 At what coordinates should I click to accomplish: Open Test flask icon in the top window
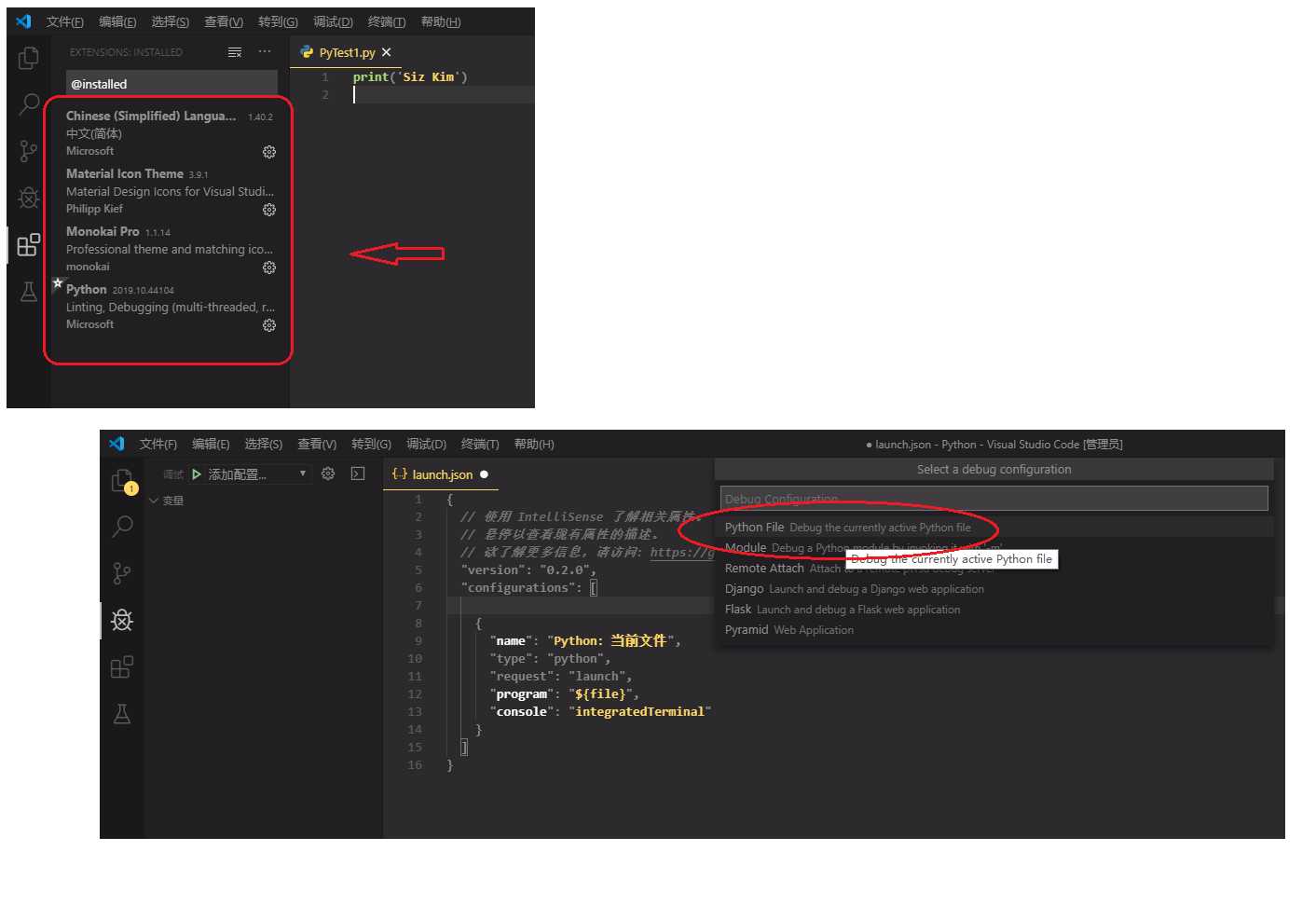click(x=29, y=291)
